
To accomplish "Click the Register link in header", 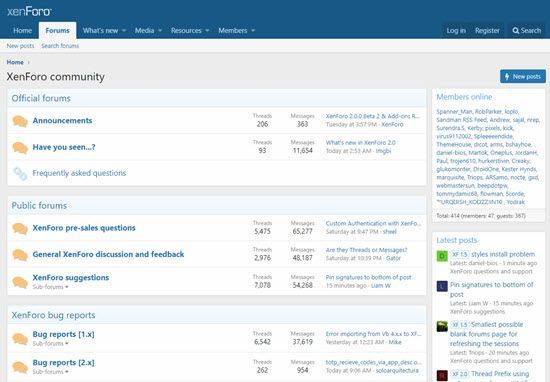I will 487,31.
